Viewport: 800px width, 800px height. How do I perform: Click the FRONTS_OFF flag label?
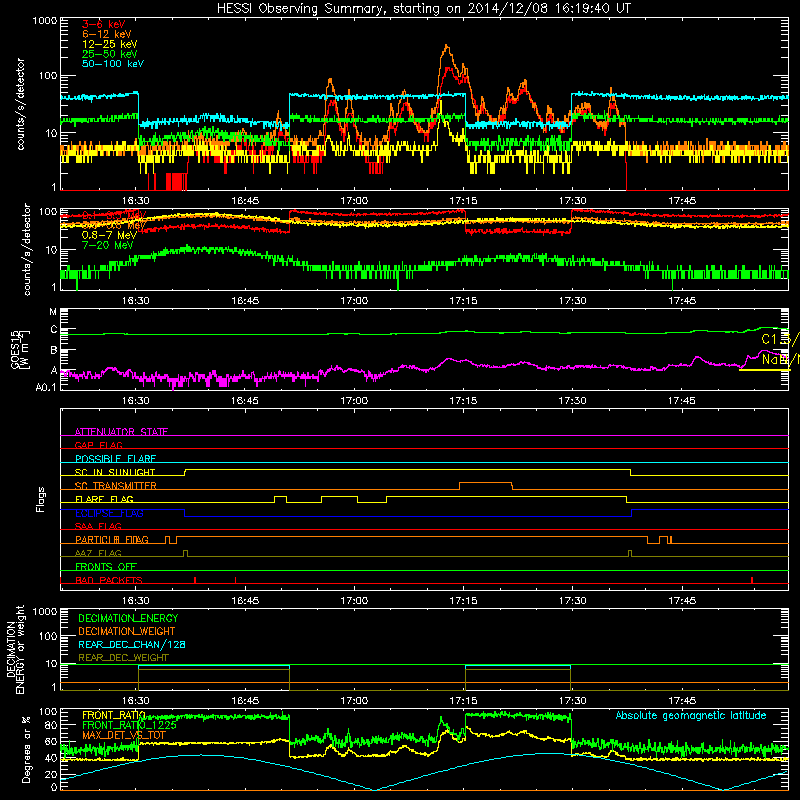tap(106, 567)
